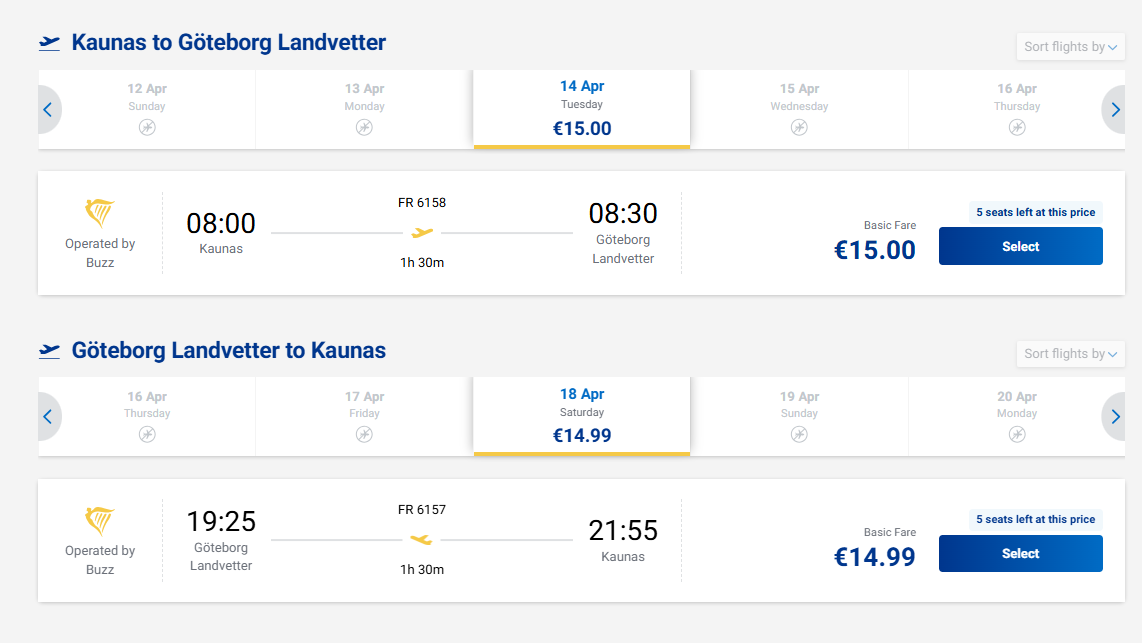Screen dimensions: 1142x643
Task: Click the no-flight icon under 15 Apr Wednesday
Action: pyautogui.click(x=799, y=127)
